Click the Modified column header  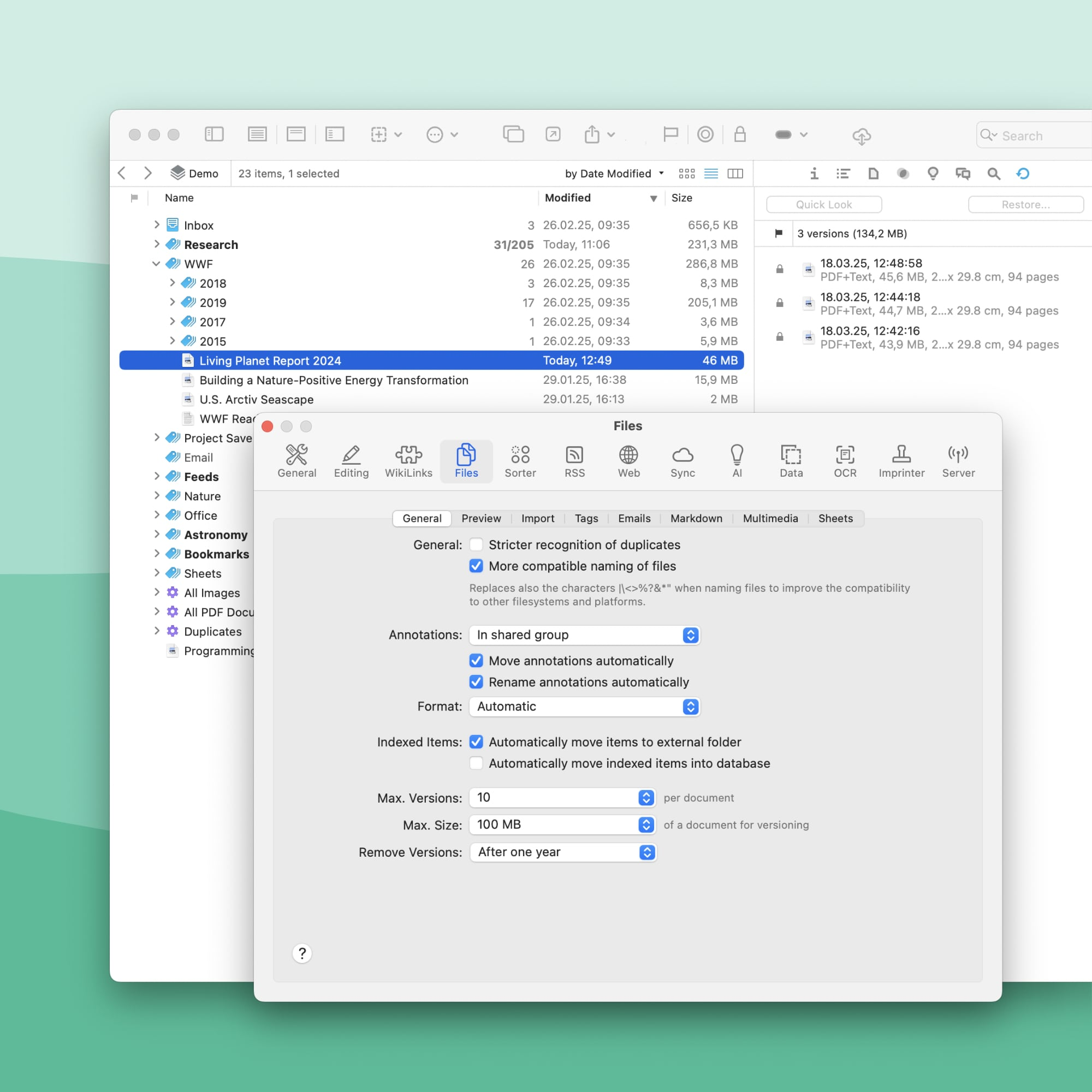(601, 198)
